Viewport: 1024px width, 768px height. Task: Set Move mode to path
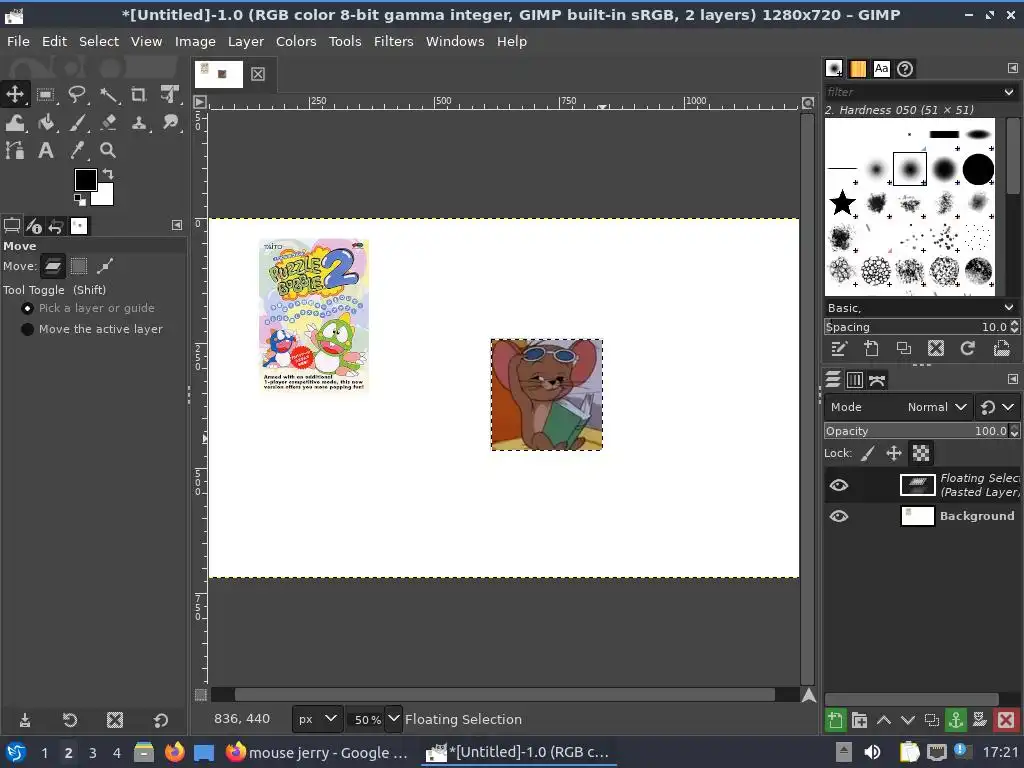coord(105,266)
